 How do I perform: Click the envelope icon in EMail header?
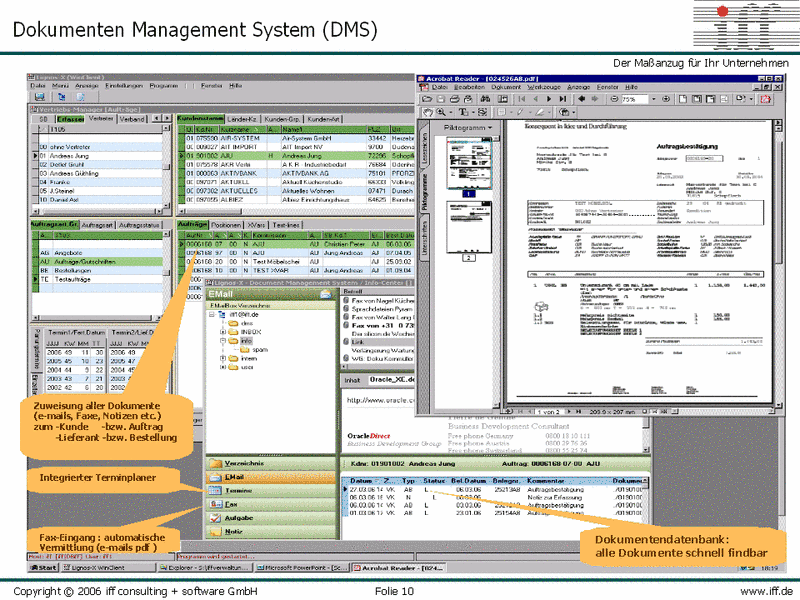pos(326,294)
